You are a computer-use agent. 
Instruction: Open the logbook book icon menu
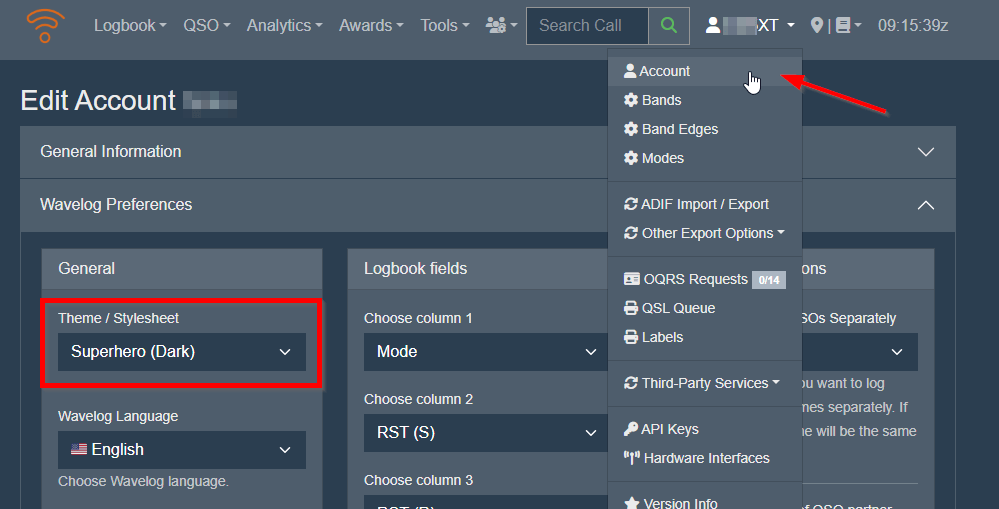pyautogui.click(x=848, y=25)
